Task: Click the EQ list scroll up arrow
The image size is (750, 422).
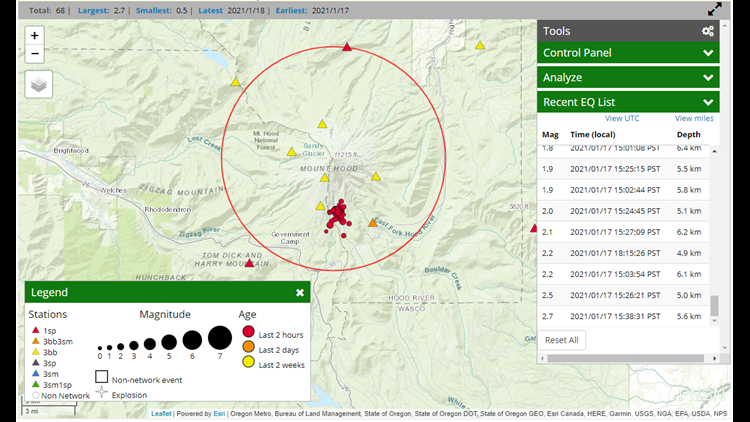Action: click(x=715, y=151)
